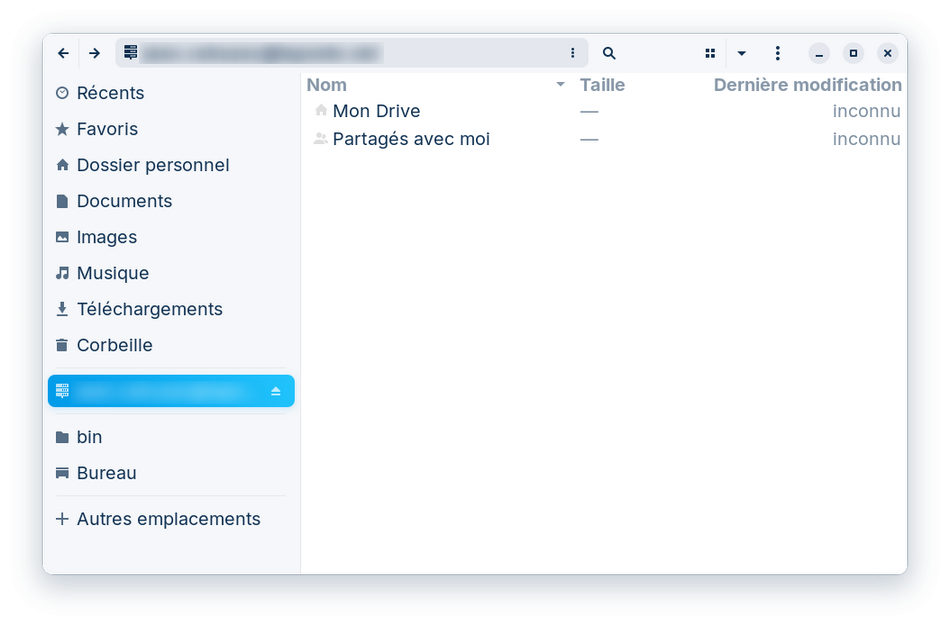Go to Favoris in sidebar
This screenshot has width=950, height=626.
pos(107,129)
